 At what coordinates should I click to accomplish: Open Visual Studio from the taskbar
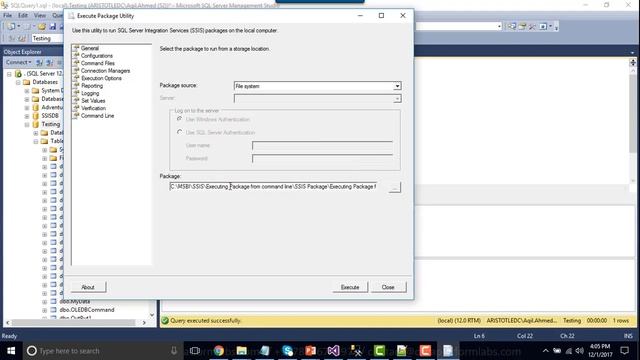pyautogui.click(x=333, y=351)
